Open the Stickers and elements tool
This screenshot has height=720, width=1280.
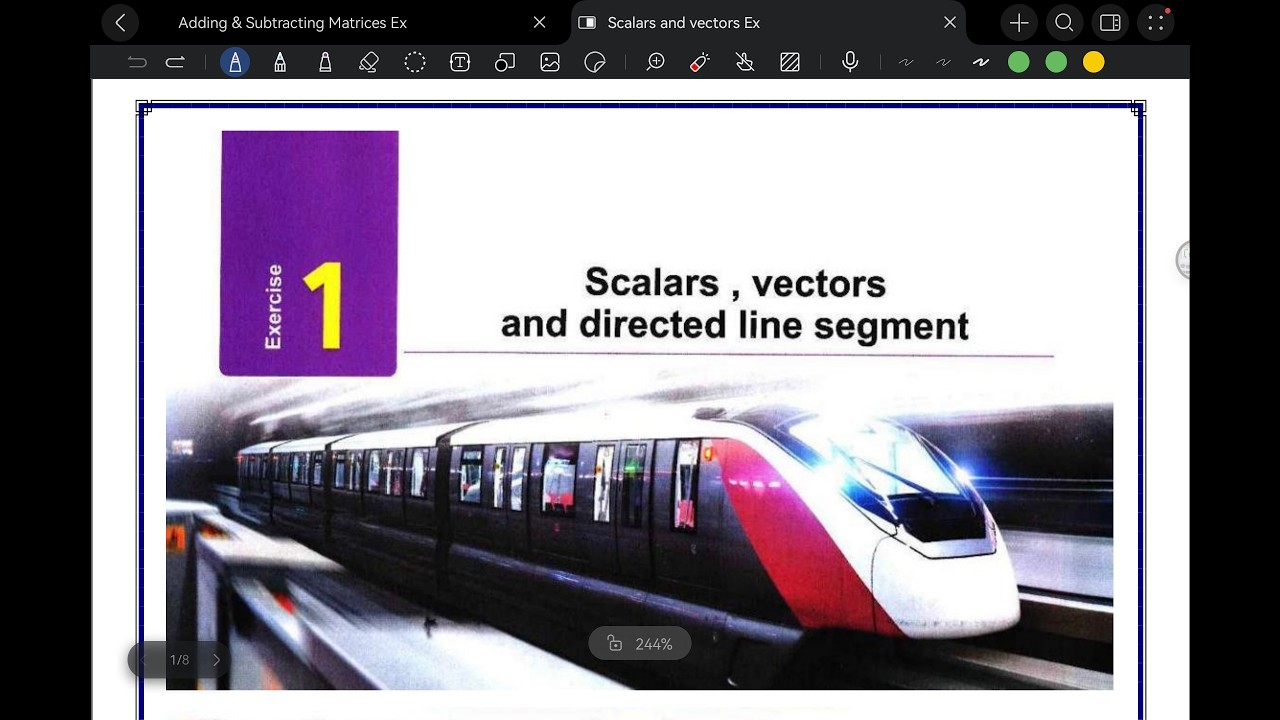595,62
